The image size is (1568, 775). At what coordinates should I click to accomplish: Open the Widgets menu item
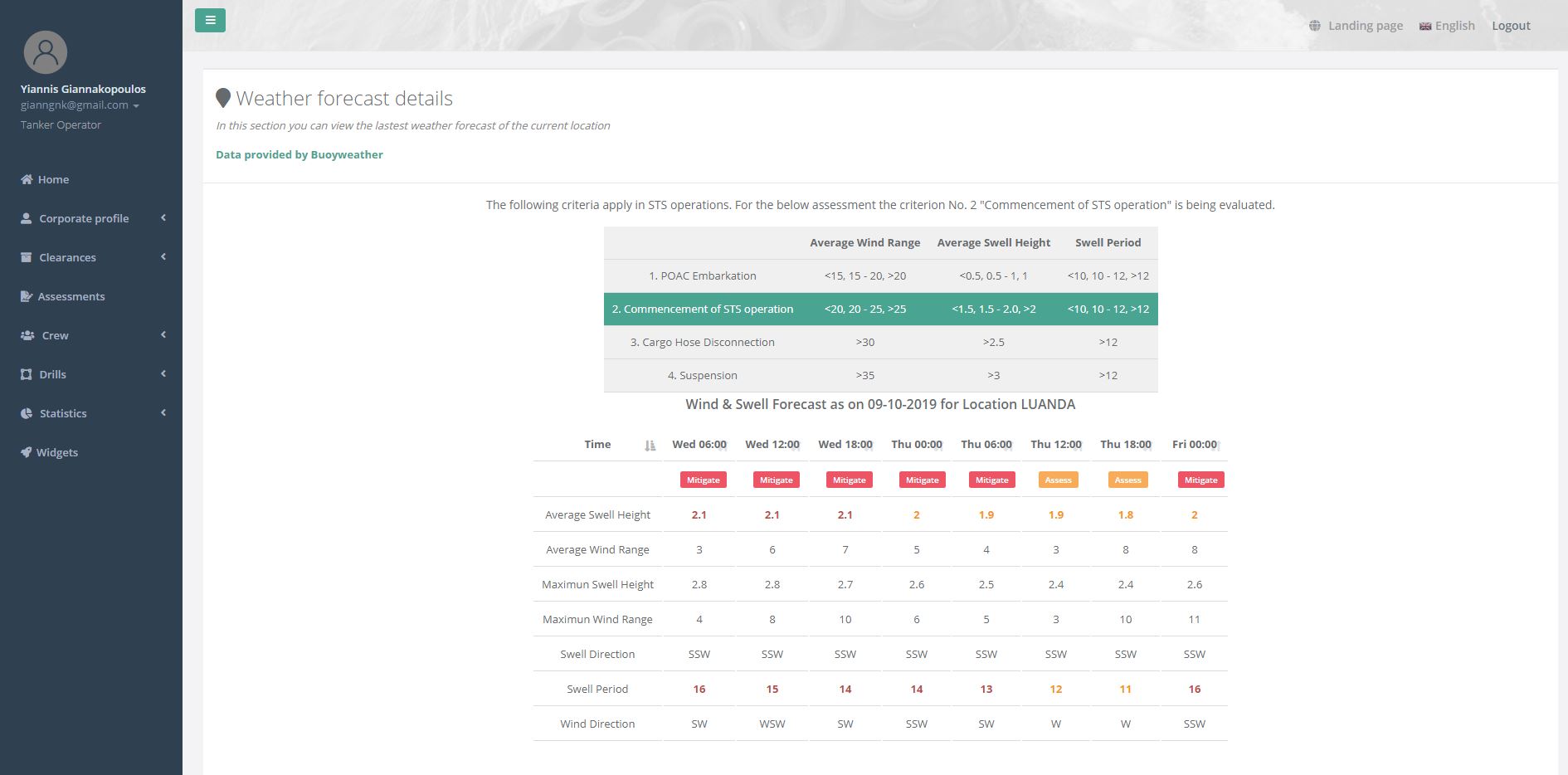coord(56,452)
